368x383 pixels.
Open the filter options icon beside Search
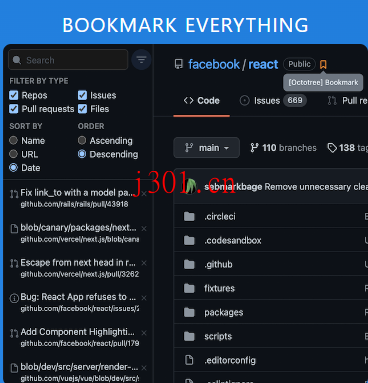[141, 60]
